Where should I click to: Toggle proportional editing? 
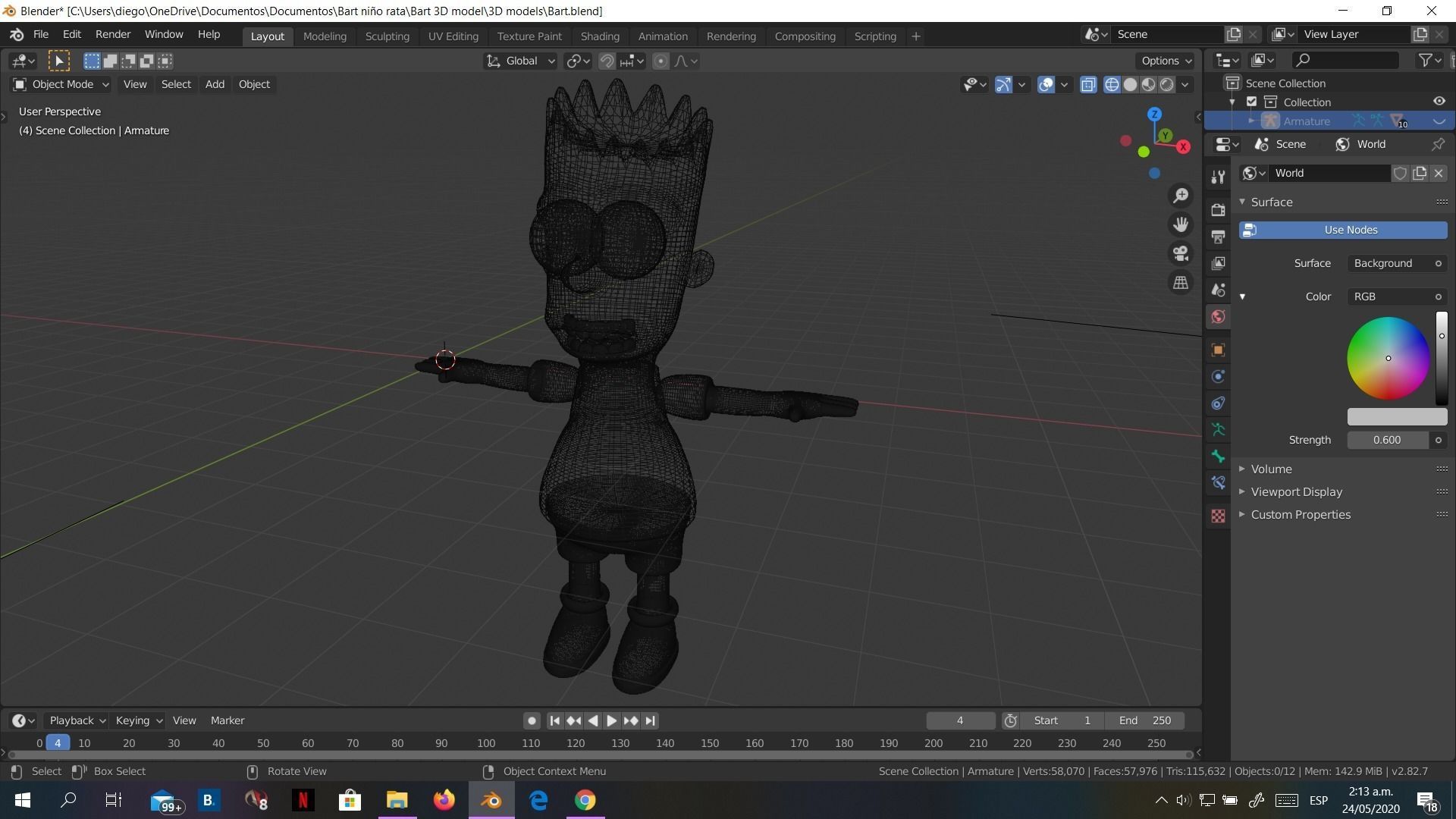click(661, 61)
